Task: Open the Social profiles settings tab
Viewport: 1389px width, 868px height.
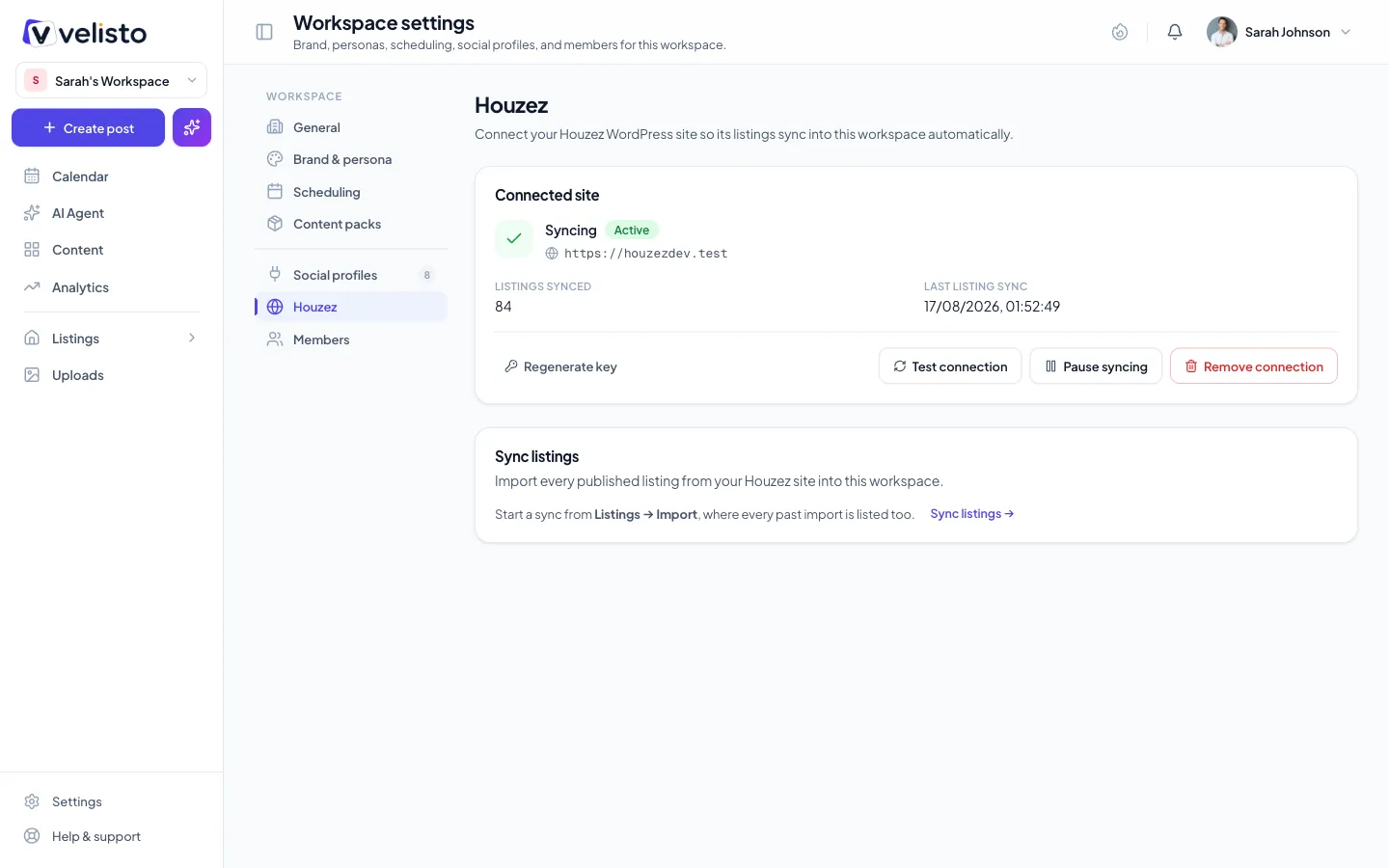Action: point(351,275)
